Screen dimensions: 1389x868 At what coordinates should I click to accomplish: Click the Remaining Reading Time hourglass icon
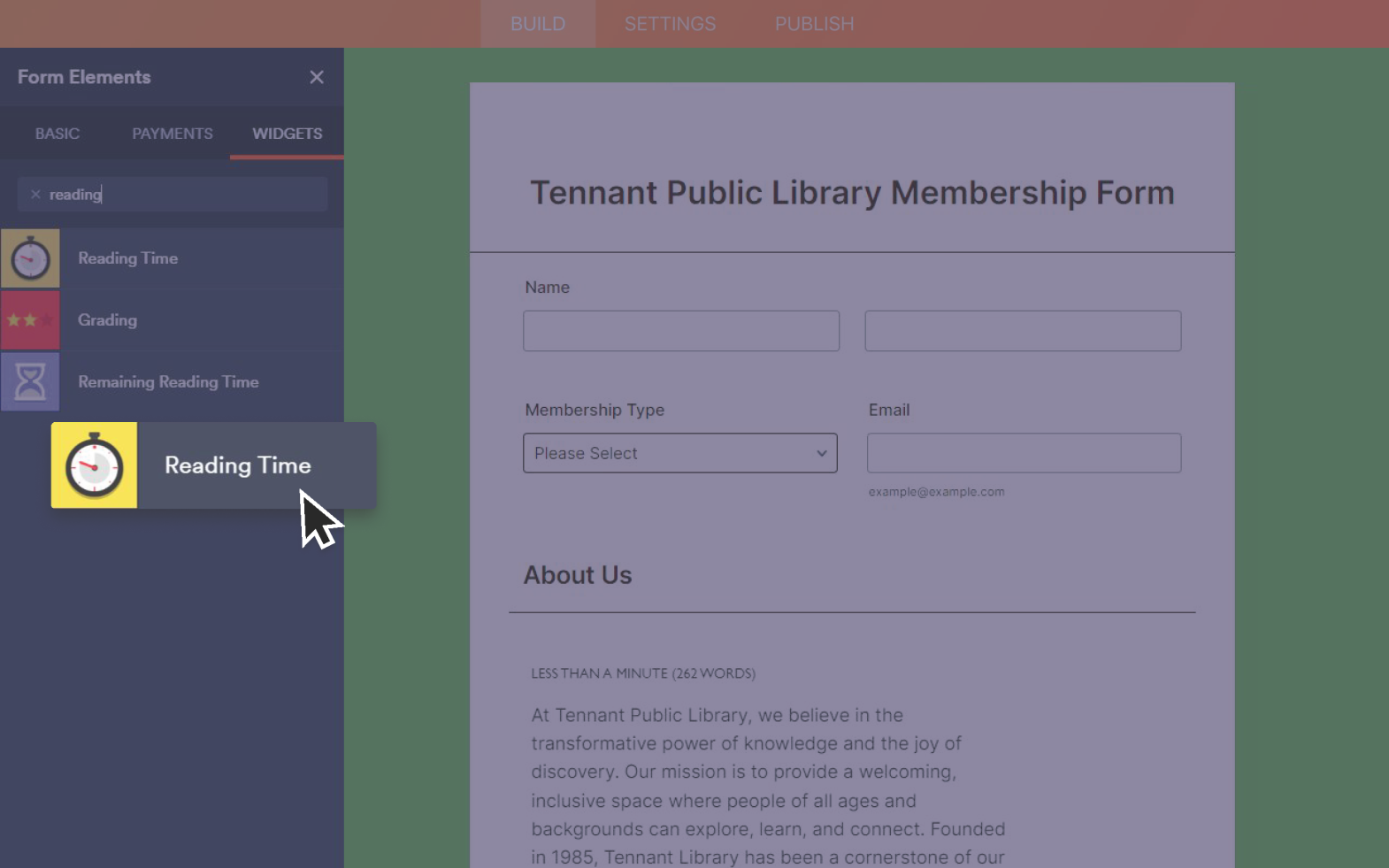click(30, 382)
